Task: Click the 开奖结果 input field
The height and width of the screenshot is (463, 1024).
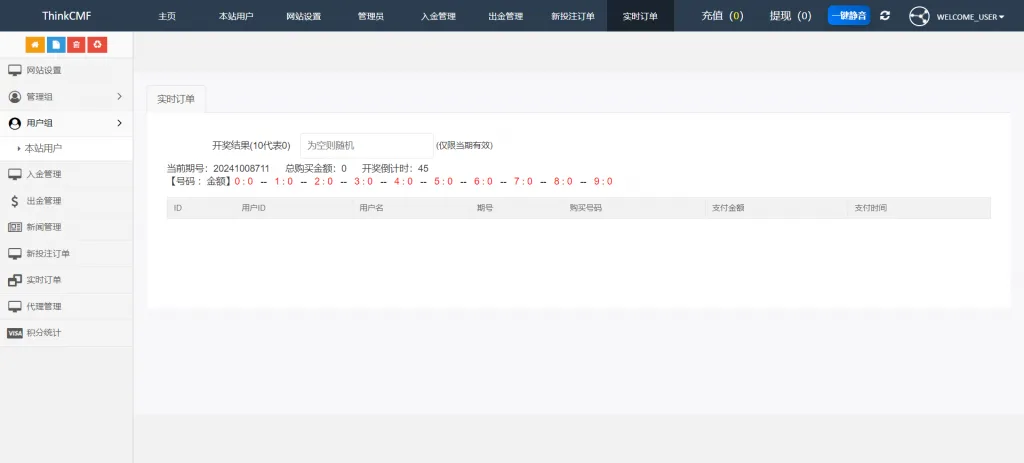Action: 366,145
